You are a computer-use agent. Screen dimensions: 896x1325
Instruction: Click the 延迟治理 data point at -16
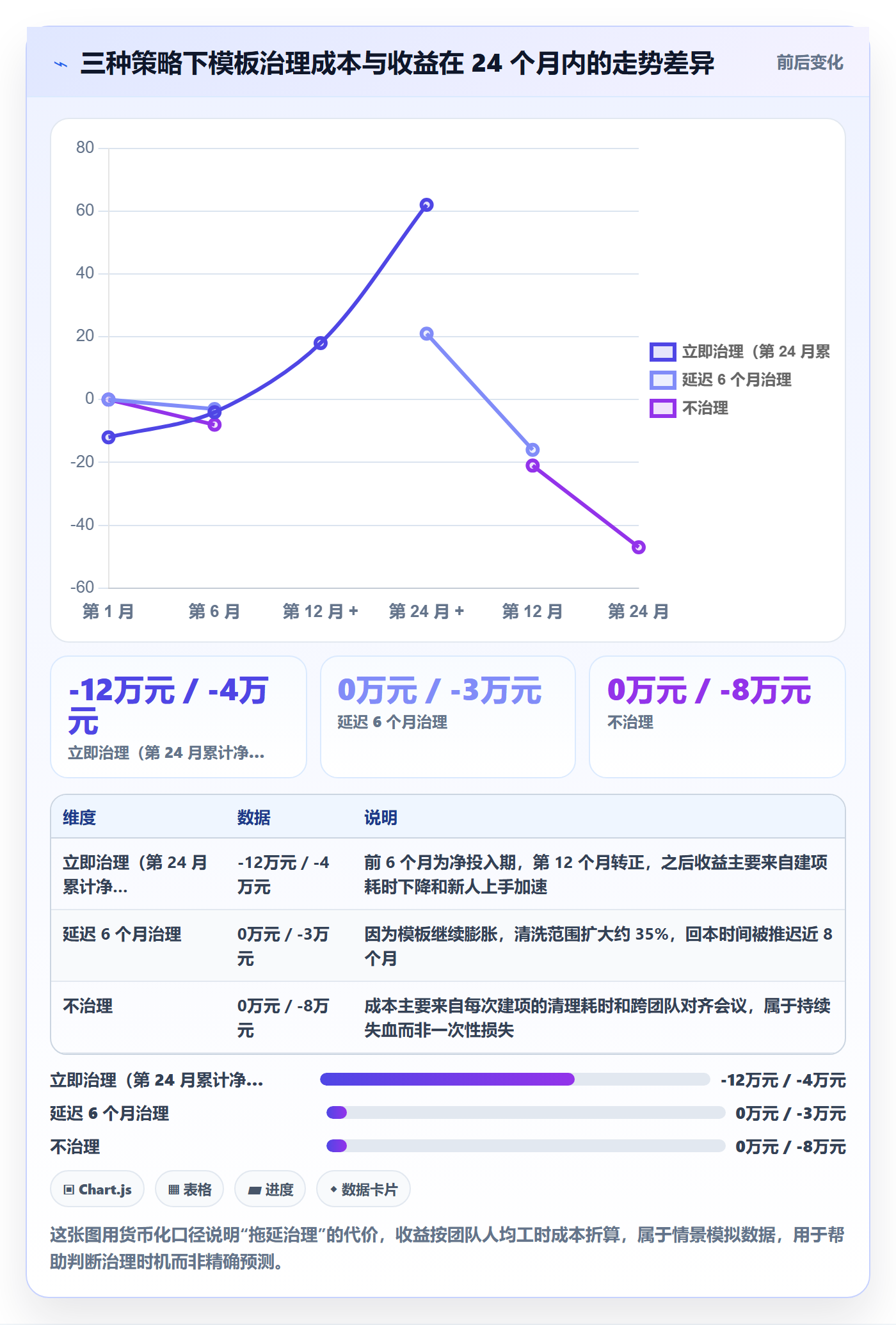532,450
